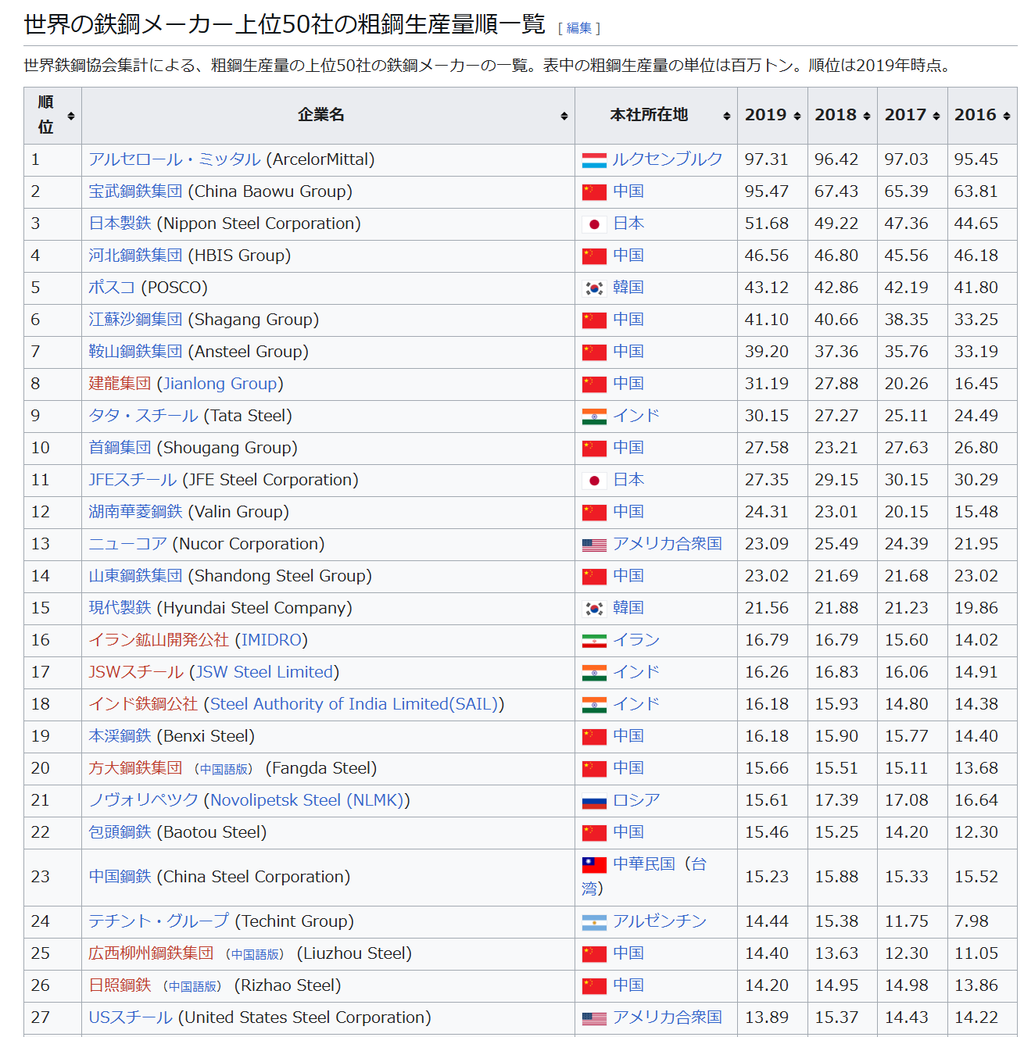The image size is (1024, 1037).
Task: Open red link イラン鉱山開発公社
Action: pos(159,641)
